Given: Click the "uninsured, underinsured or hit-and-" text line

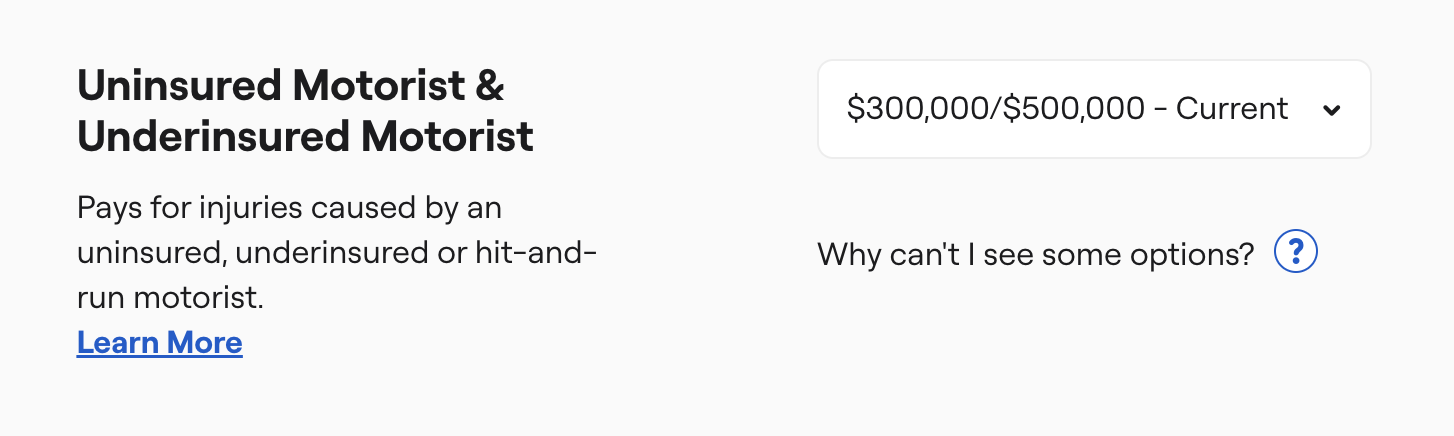Looking at the screenshot, I should tap(337, 253).
